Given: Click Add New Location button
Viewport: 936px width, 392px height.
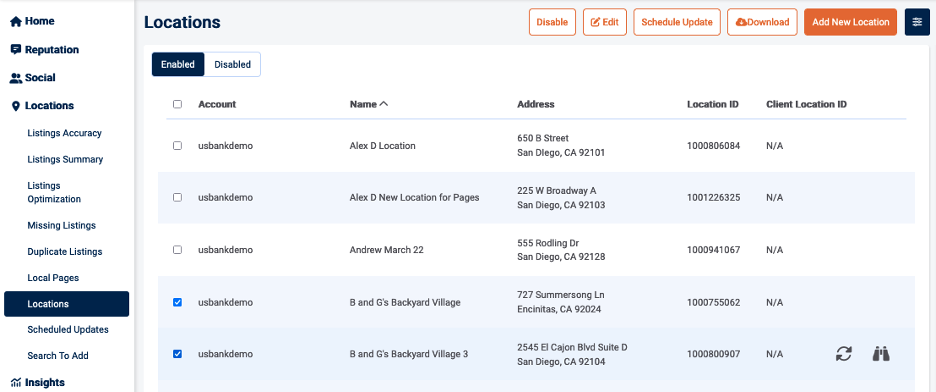Looking at the screenshot, I should pos(851,22).
